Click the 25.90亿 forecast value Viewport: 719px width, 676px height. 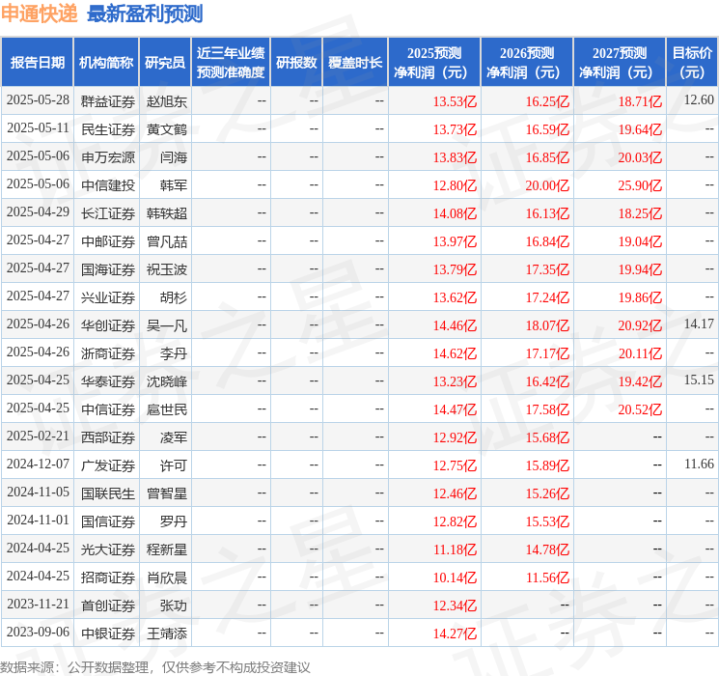tap(640, 185)
